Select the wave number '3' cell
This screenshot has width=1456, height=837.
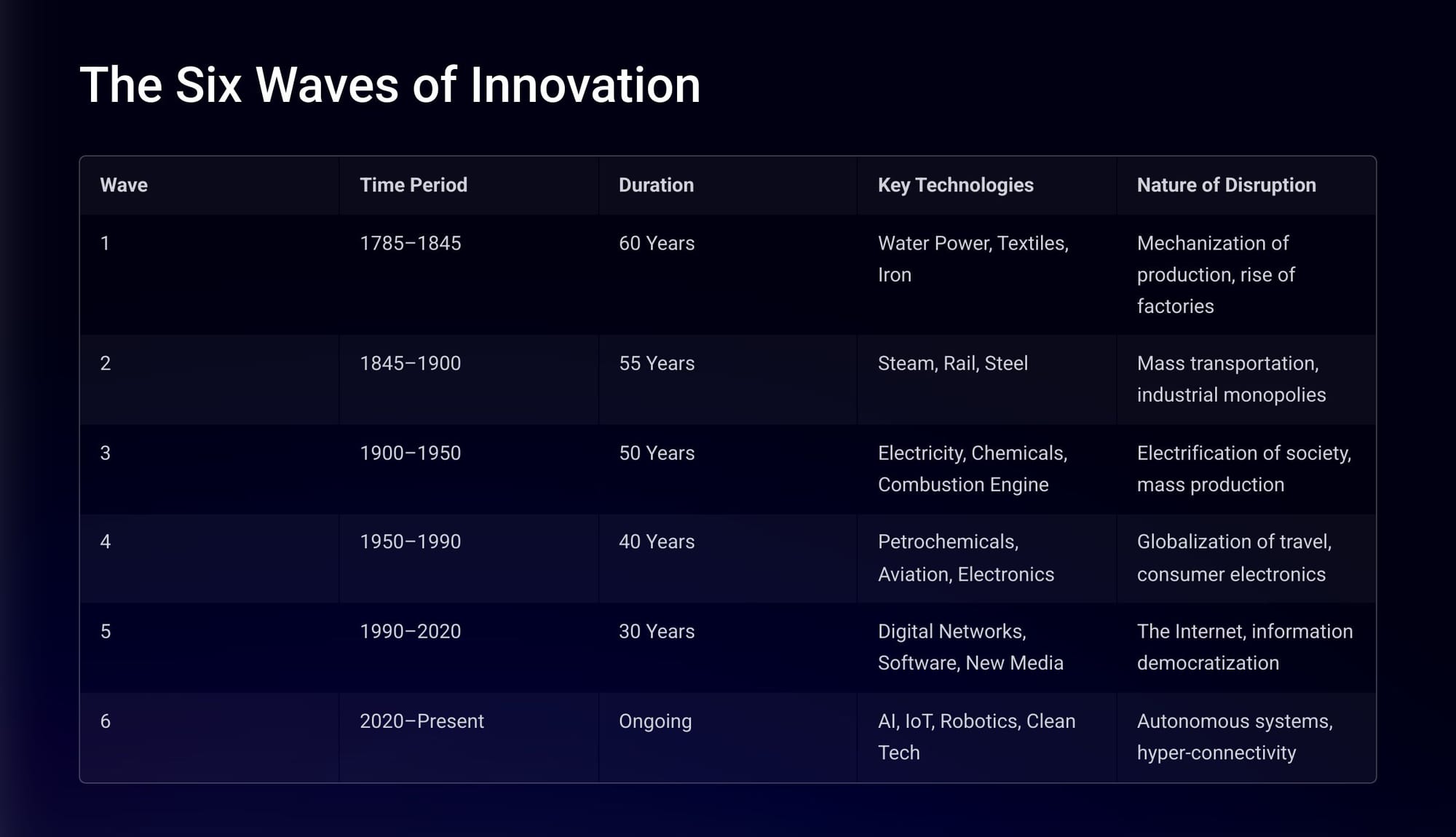click(210, 469)
